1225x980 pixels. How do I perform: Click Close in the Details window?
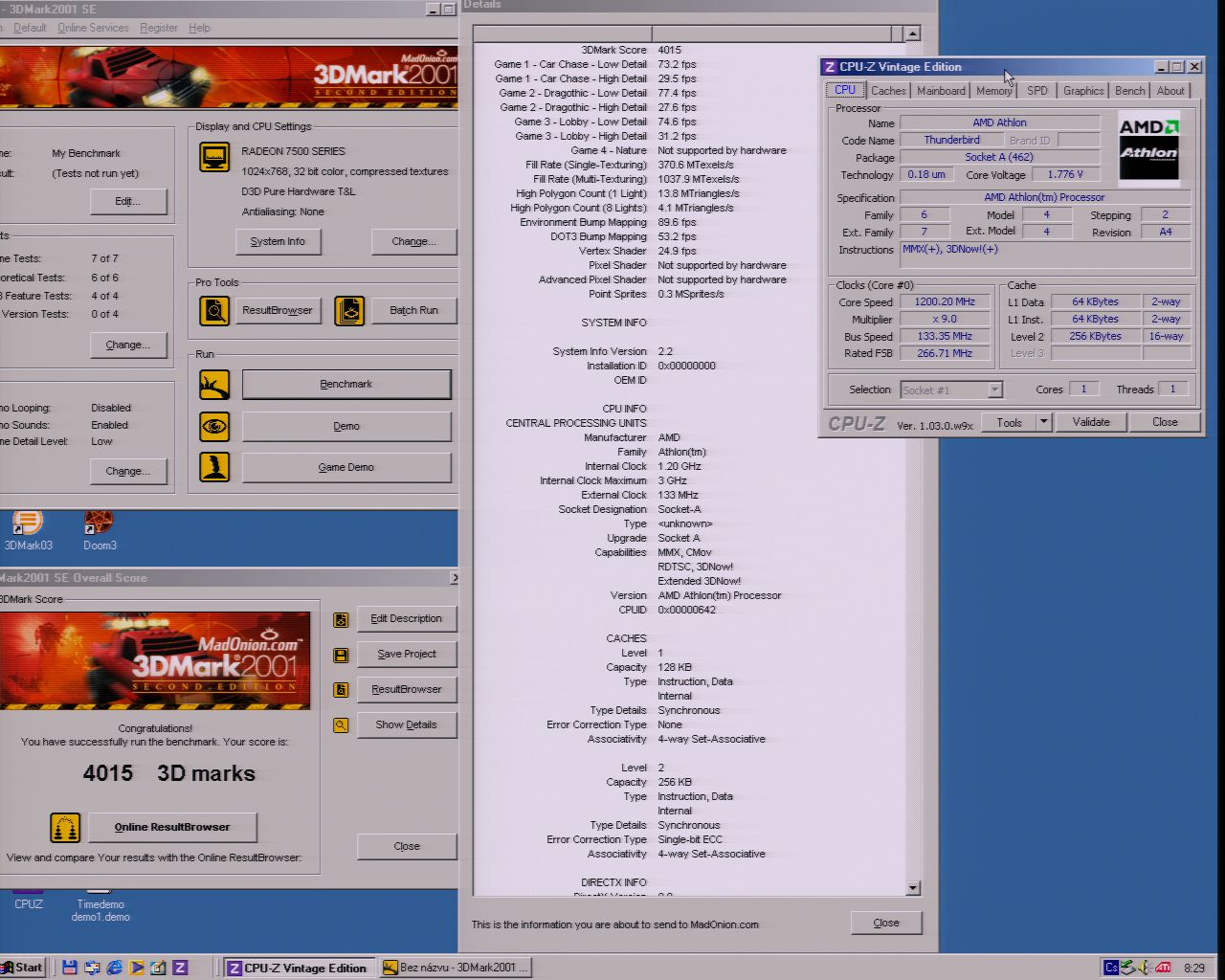886,924
